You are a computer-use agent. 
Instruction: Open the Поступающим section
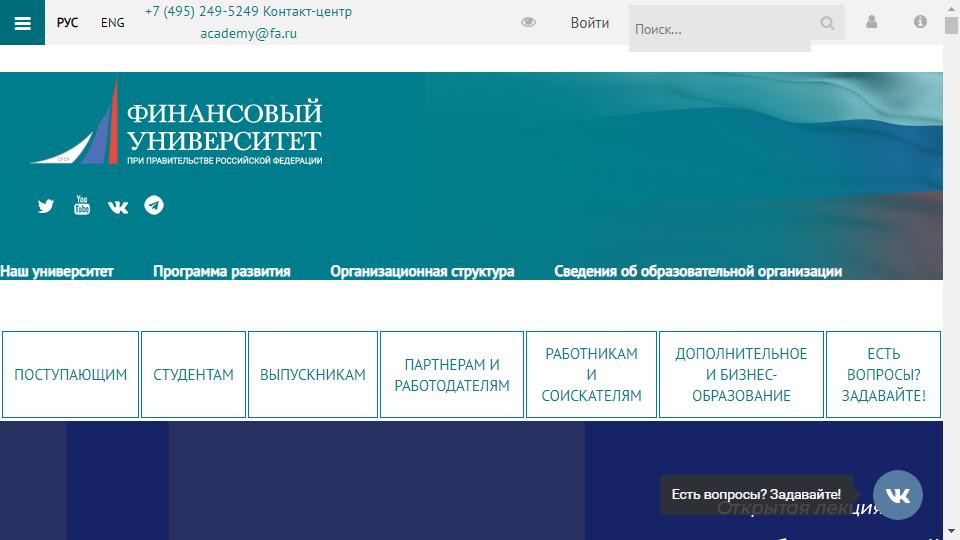point(71,375)
